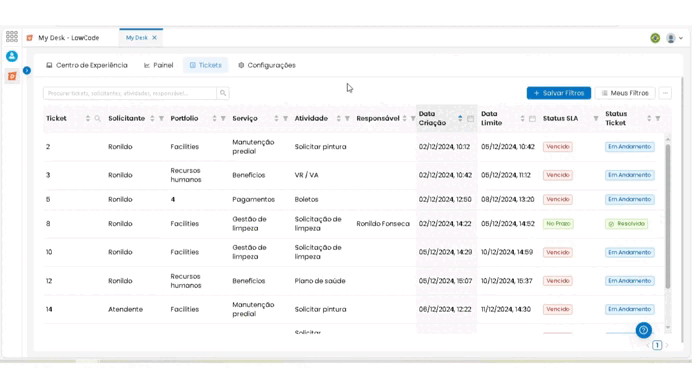The height and width of the screenshot is (388, 692).
Task: Filter the Atividade column
Action: (347, 118)
